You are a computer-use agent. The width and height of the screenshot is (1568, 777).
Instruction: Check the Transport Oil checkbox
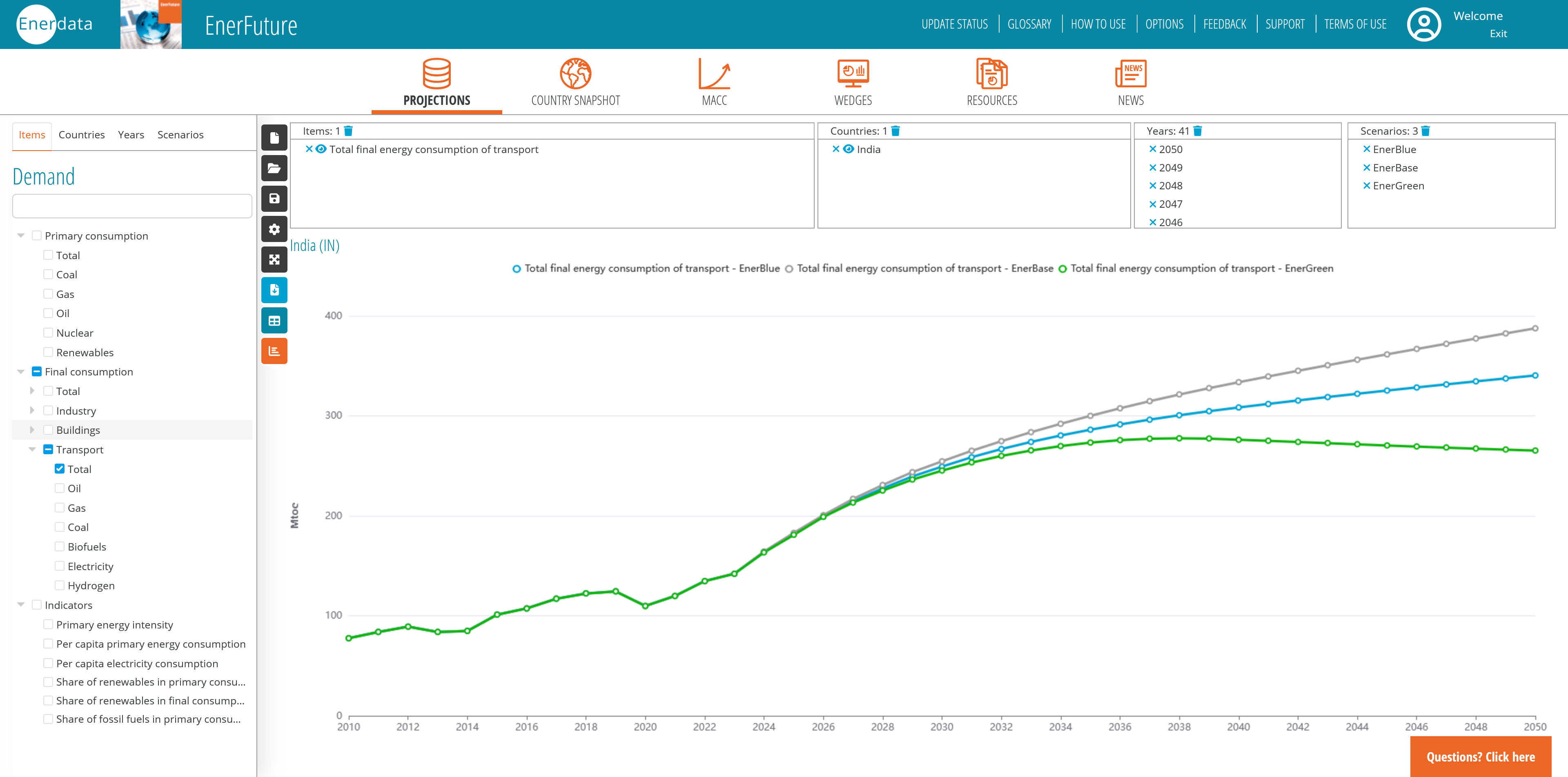tap(60, 488)
